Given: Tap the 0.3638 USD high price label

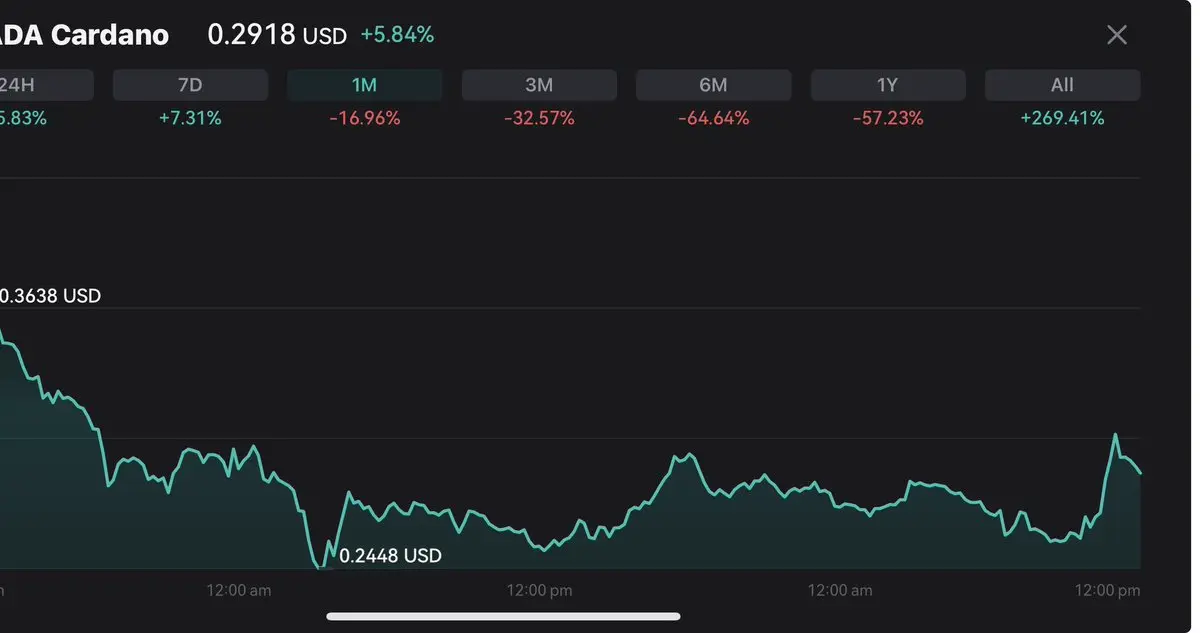Looking at the screenshot, I should coord(51,296).
